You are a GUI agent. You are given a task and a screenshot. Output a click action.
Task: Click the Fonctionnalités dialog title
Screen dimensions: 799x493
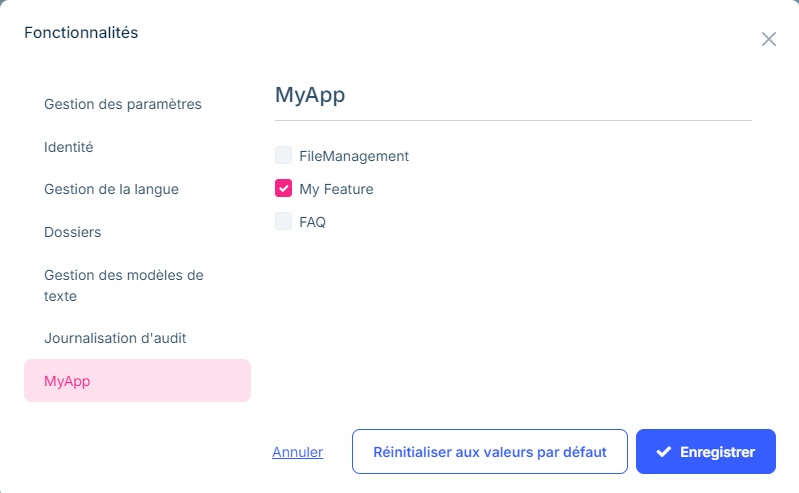click(x=81, y=33)
